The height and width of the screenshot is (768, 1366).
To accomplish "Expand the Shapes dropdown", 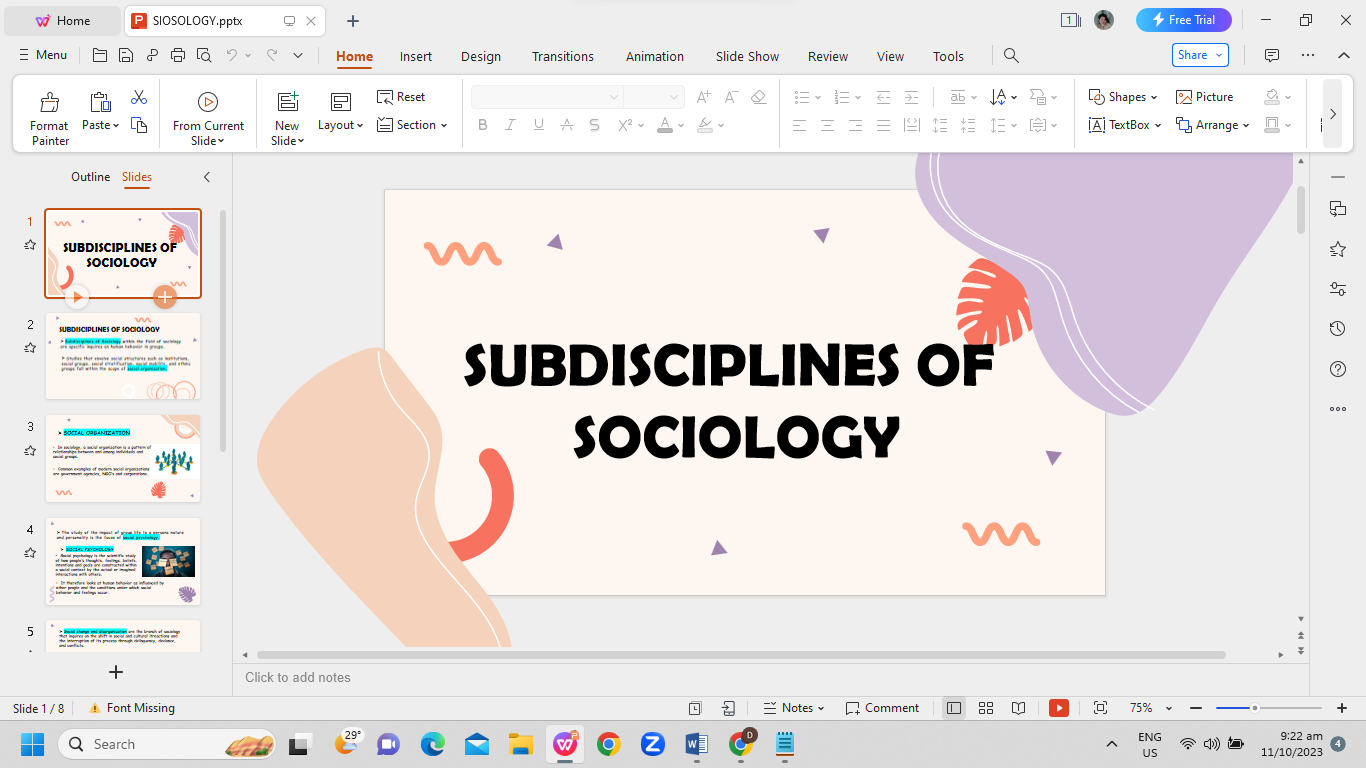I will pos(1153,97).
